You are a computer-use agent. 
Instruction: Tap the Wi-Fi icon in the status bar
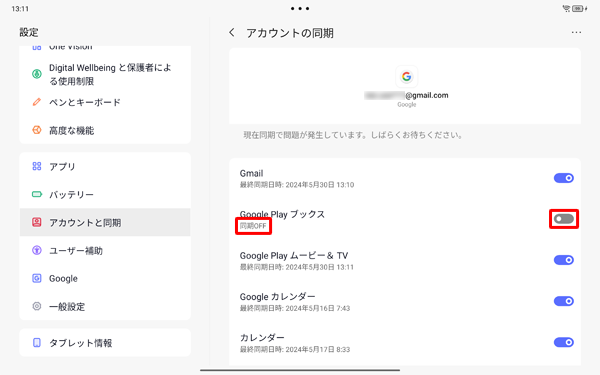pos(566,8)
